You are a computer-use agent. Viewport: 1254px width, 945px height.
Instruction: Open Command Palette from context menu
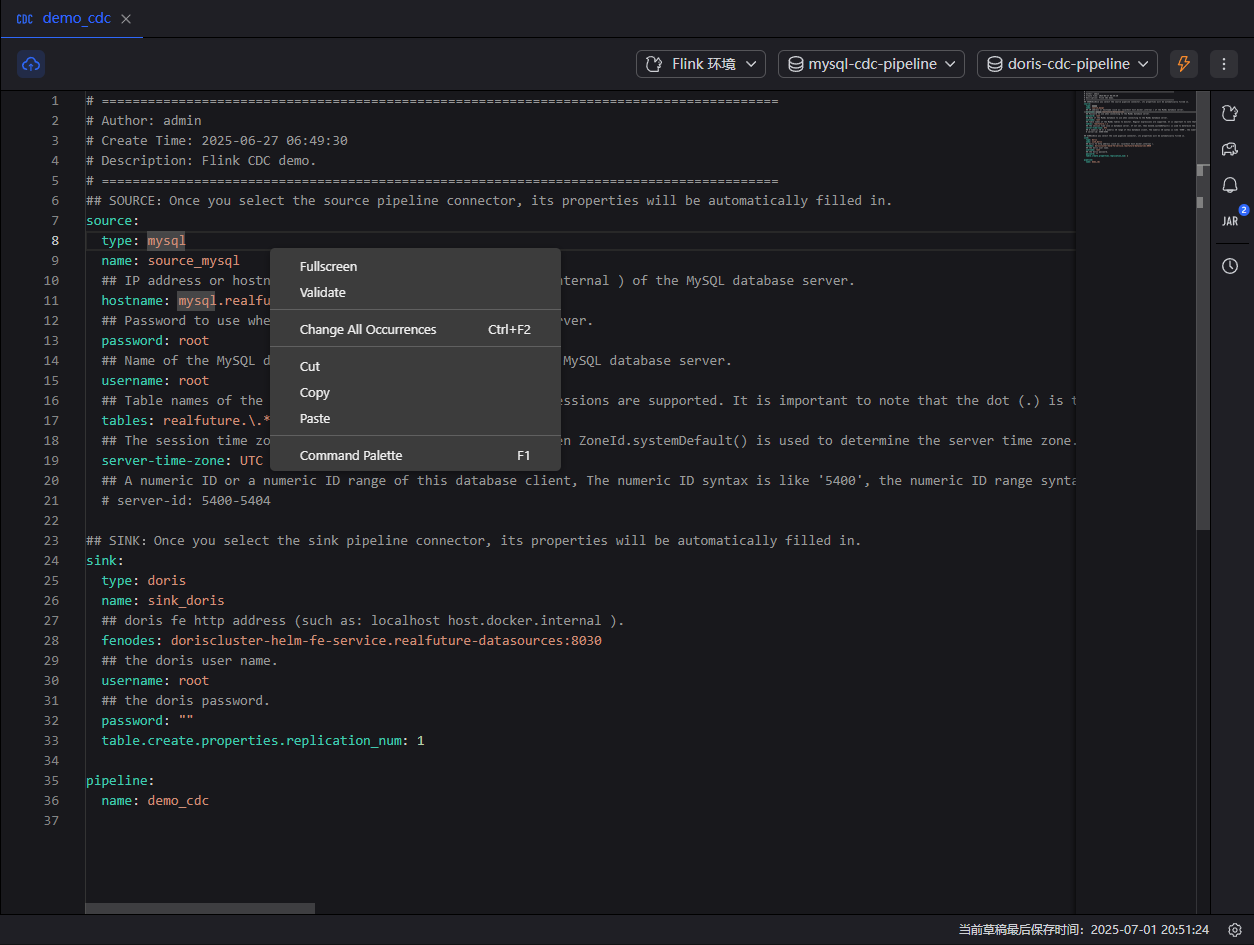pyautogui.click(x=351, y=456)
